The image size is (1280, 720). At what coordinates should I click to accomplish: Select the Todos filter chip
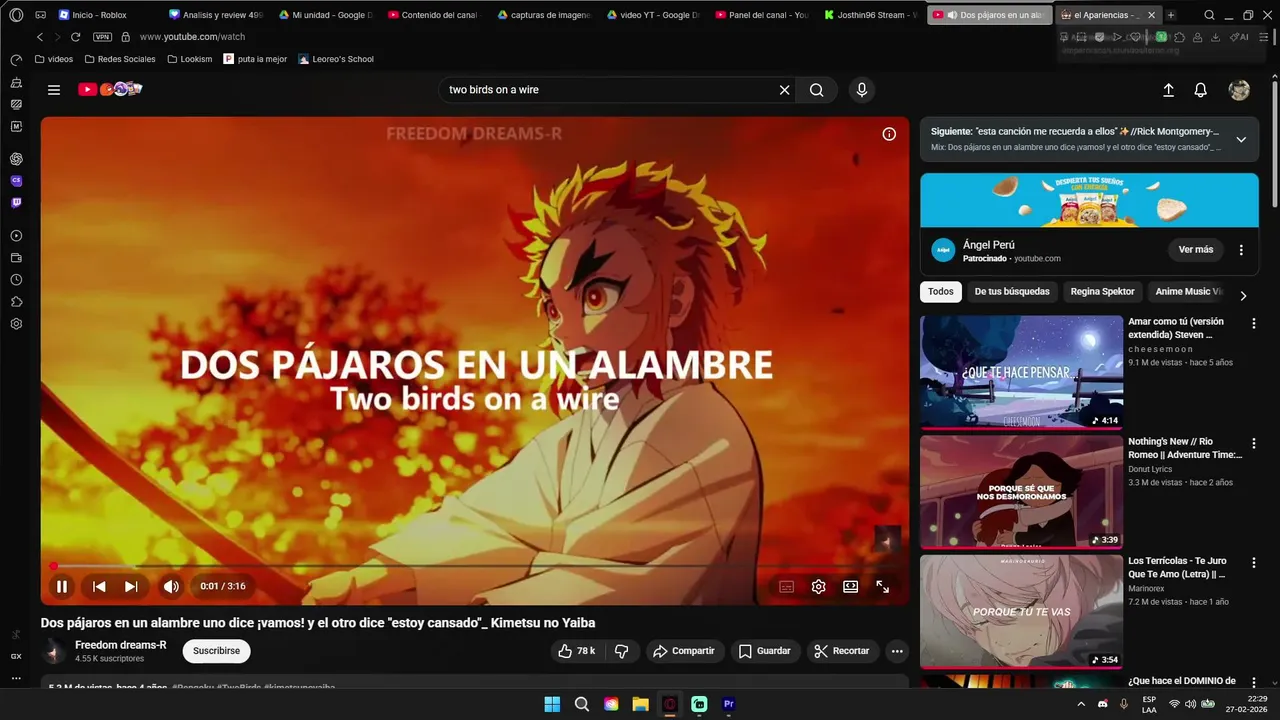point(940,292)
